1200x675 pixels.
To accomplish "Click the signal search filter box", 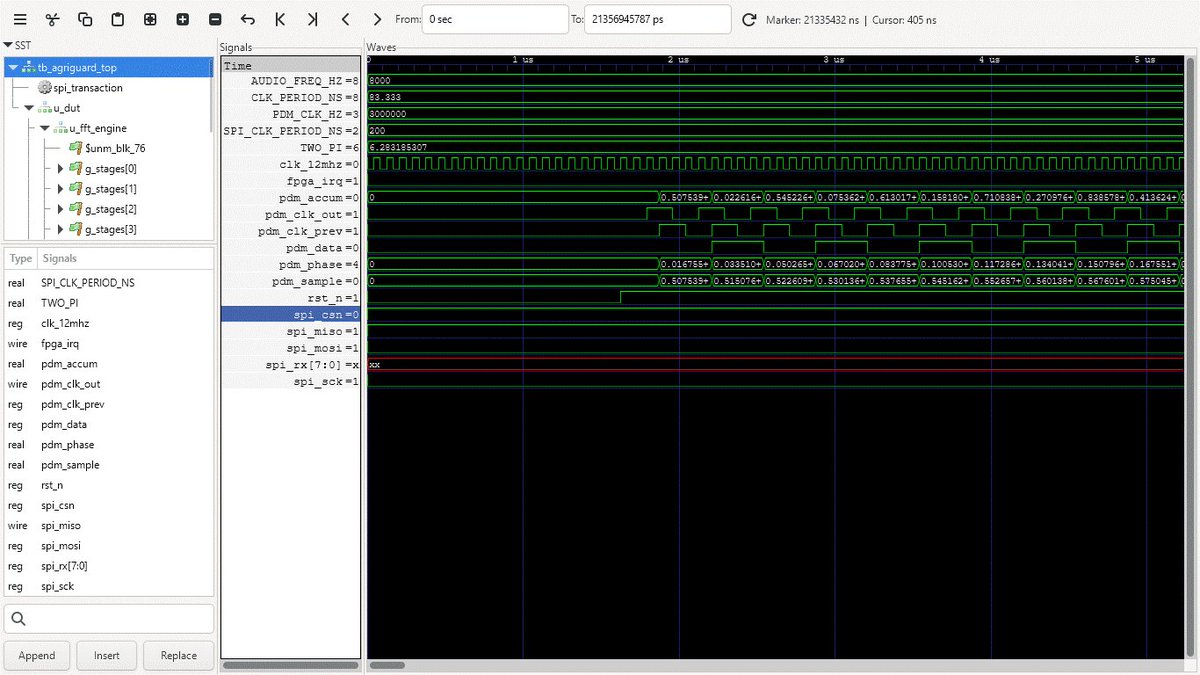I will click(109, 619).
